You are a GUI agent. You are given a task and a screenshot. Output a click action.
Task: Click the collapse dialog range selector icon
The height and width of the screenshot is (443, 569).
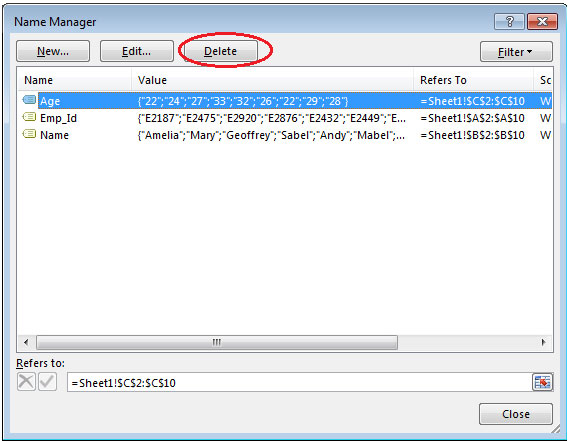point(543,382)
